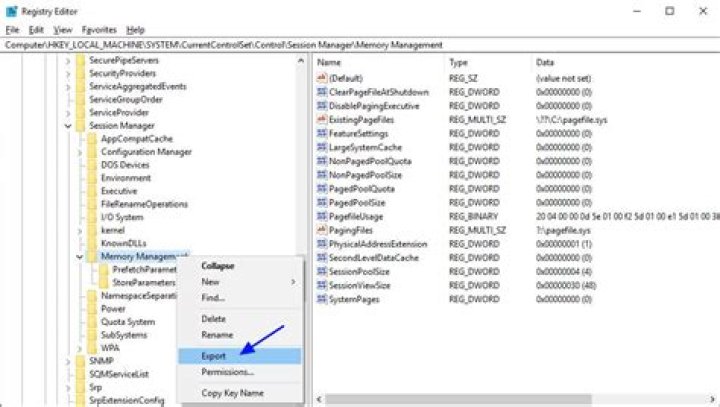Expand the SNMP key node
This screenshot has height=407, width=720.
pos(68,361)
